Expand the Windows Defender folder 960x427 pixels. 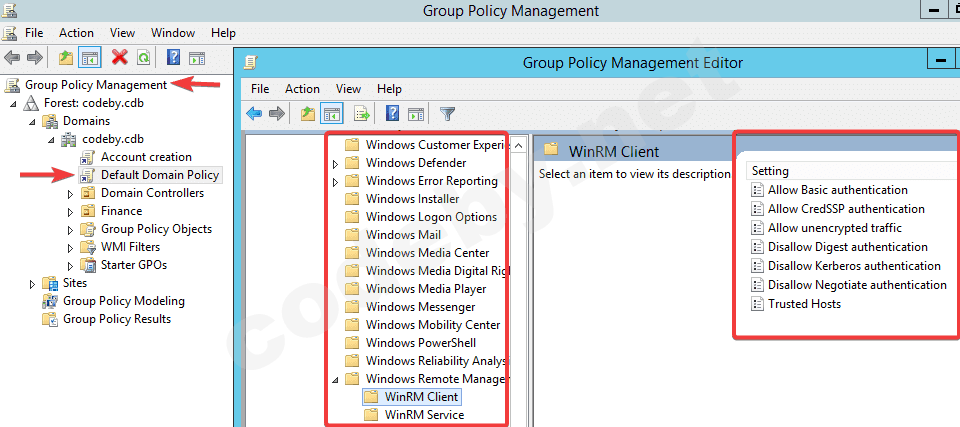tap(335, 163)
